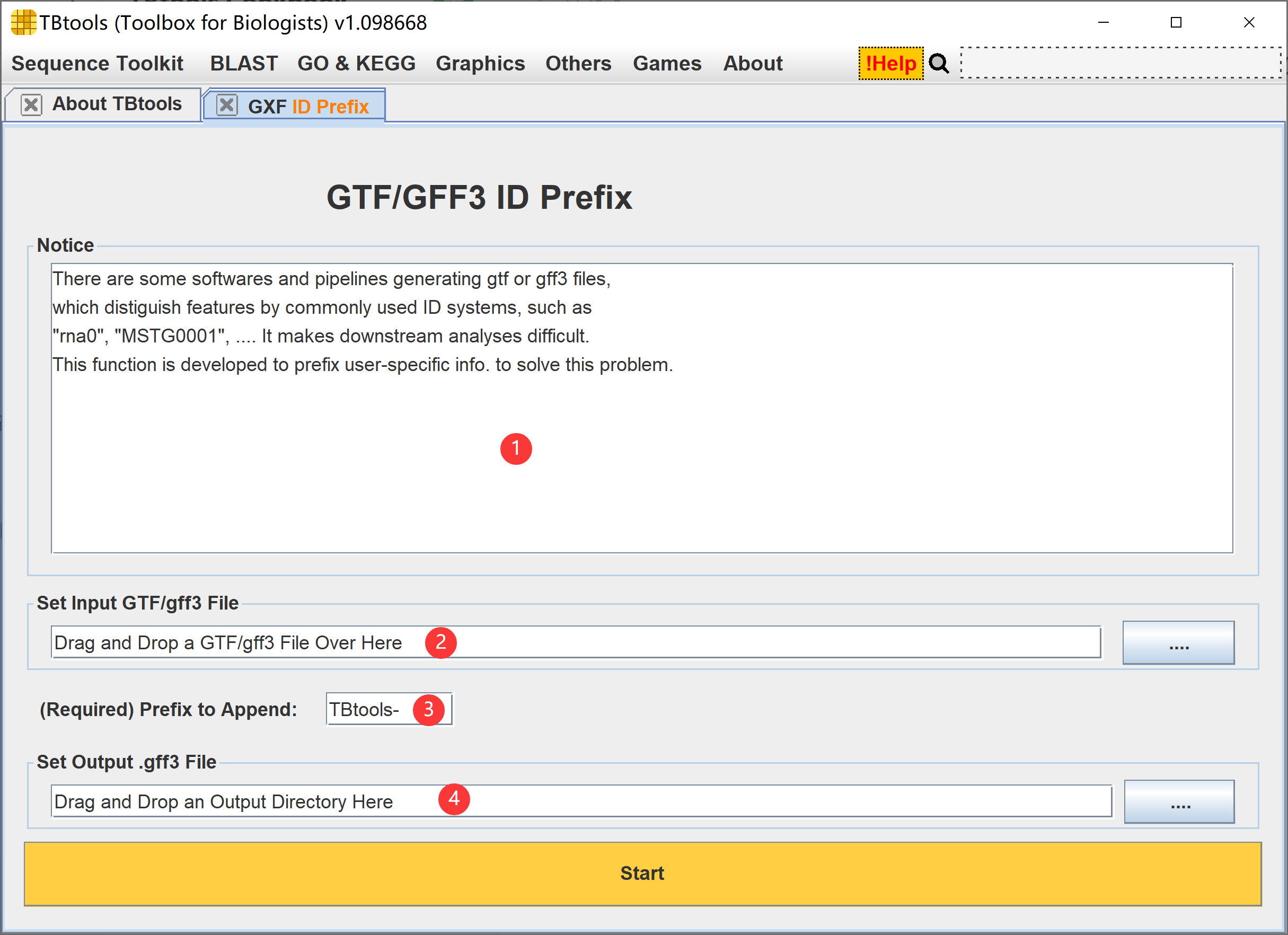Image resolution: width=1288 pixels, height=935 pixels.
Task: Click the magnifier search icon
Action: (939, 63)
